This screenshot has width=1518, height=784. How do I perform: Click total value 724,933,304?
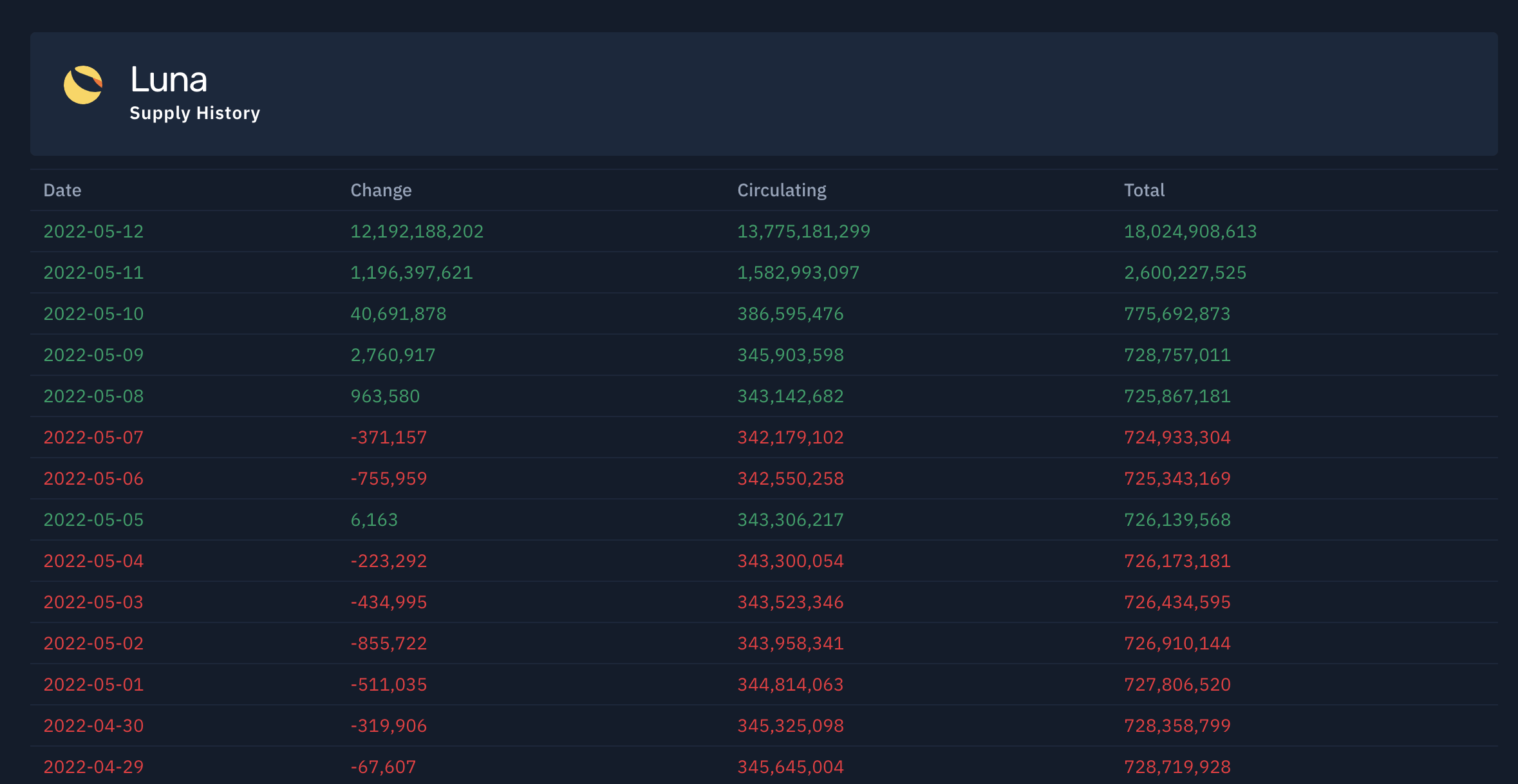1177,438
